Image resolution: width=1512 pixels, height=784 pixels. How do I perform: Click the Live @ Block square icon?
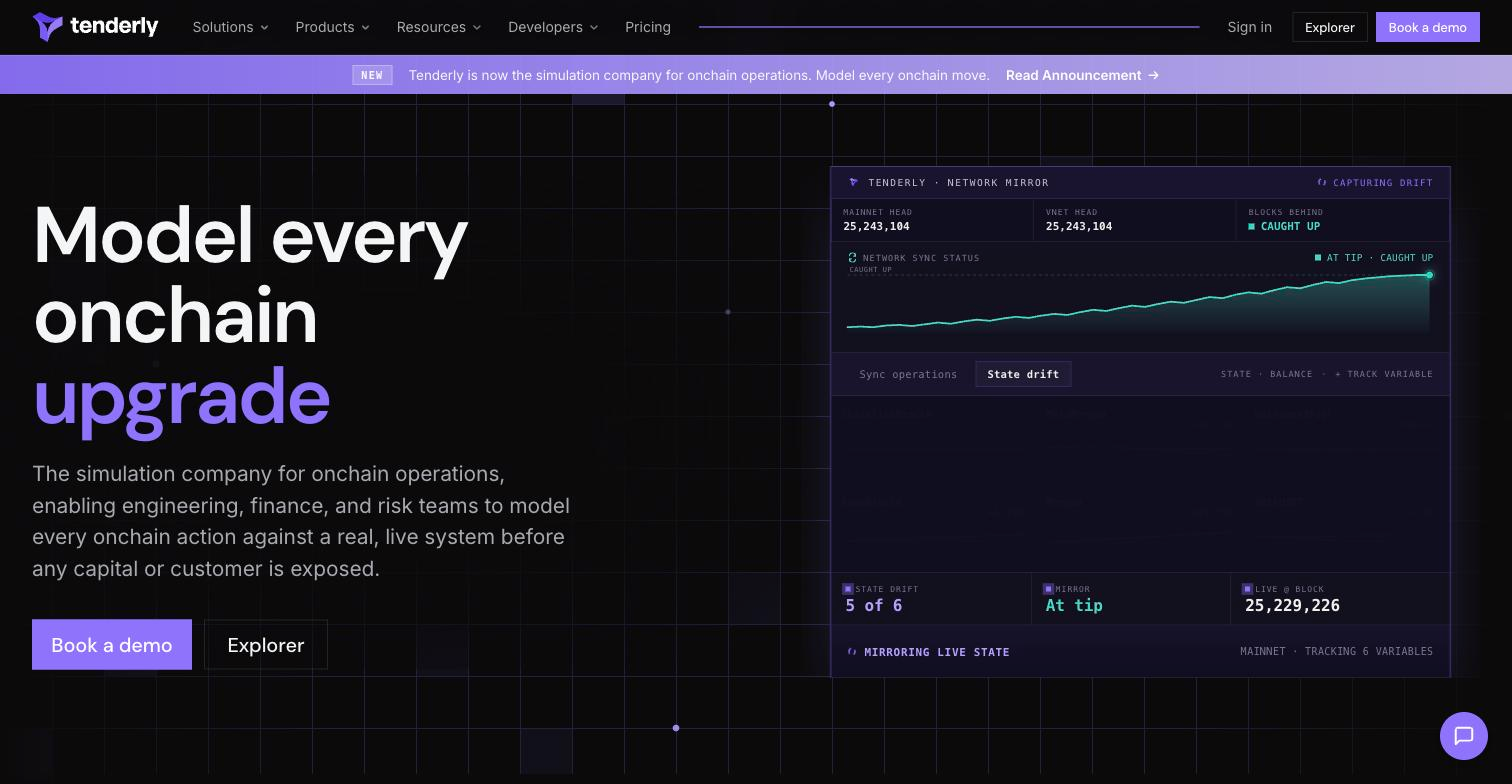tap(1247, 589)
